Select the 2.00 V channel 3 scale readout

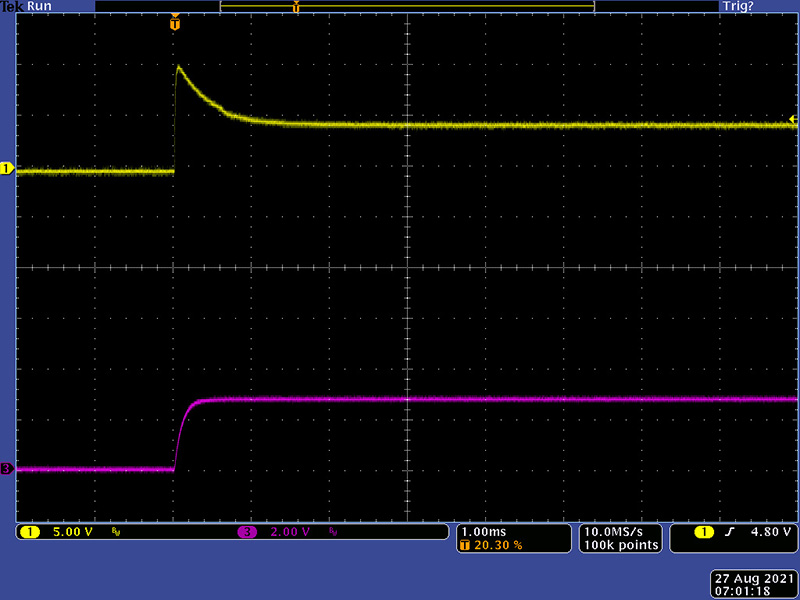[291, 532]
